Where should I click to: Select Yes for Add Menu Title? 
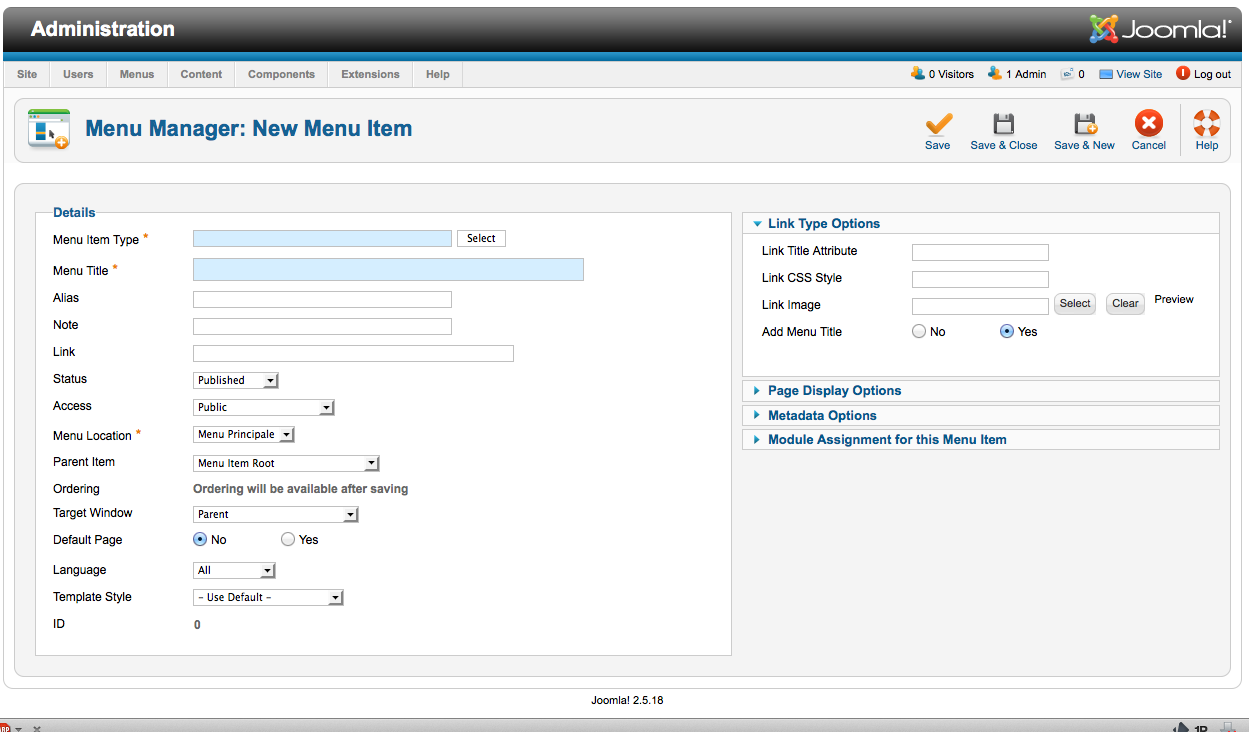(x=1007, y=332)
